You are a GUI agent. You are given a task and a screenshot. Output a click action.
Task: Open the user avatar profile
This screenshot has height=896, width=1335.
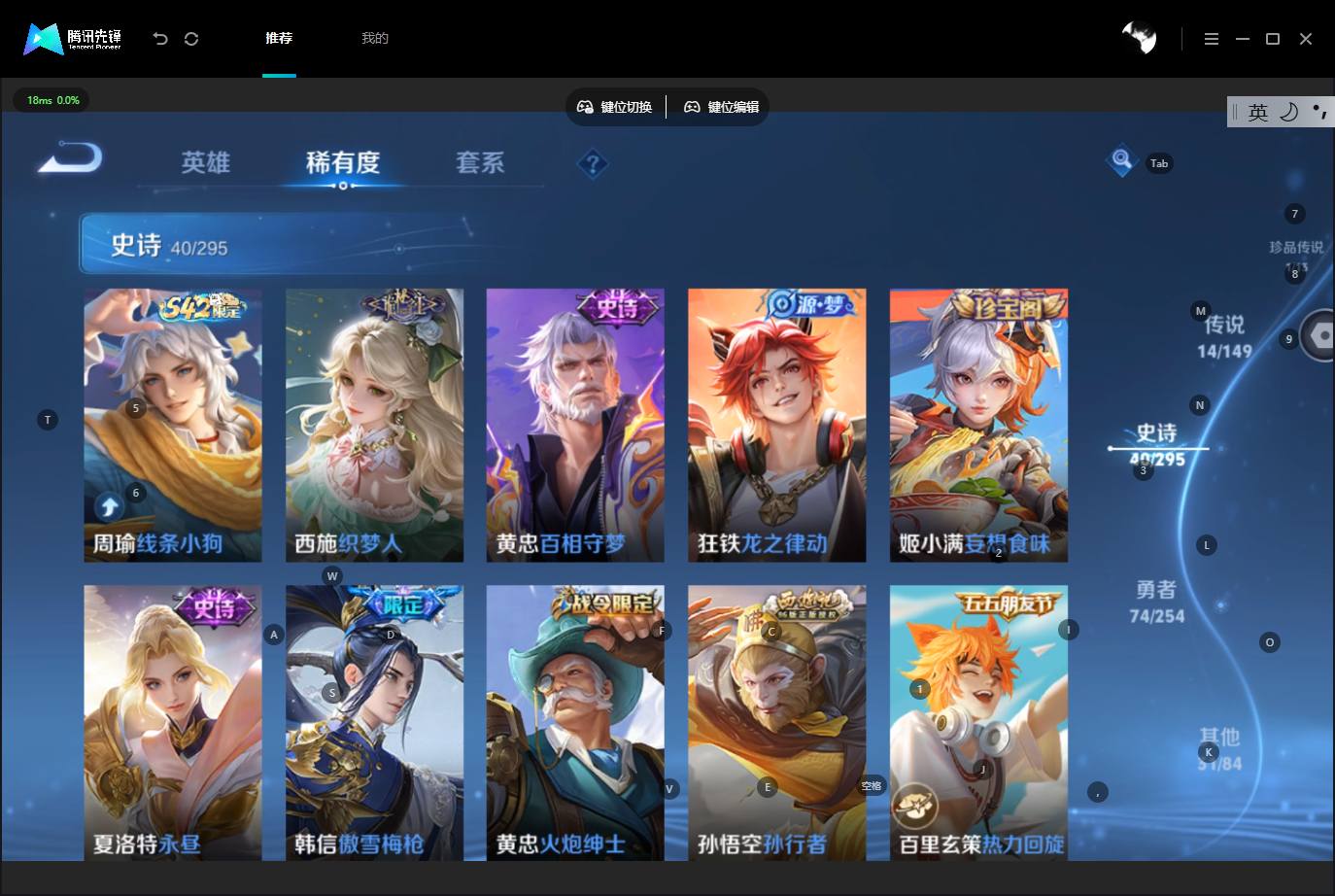(x=1139, y=38)
